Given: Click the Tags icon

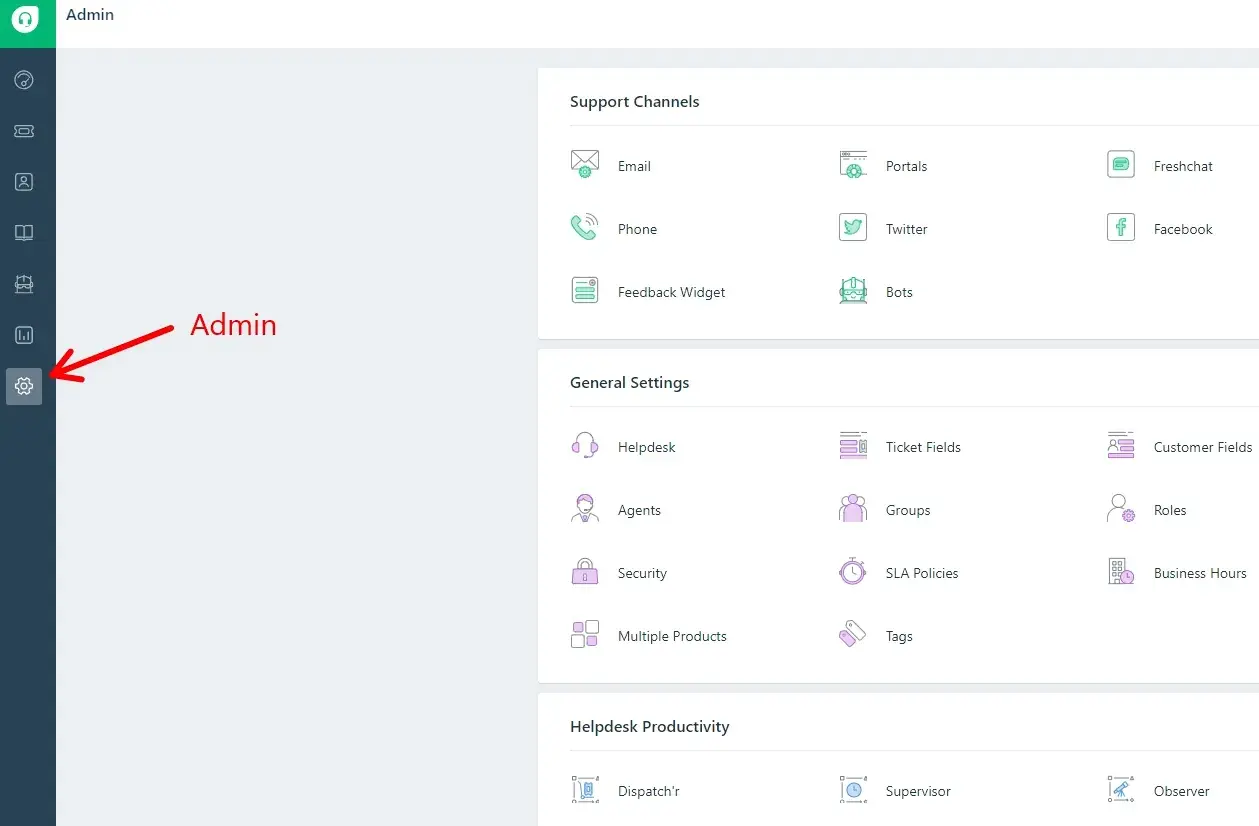Looking at the screenshot, I should click(x=853, y=634).
